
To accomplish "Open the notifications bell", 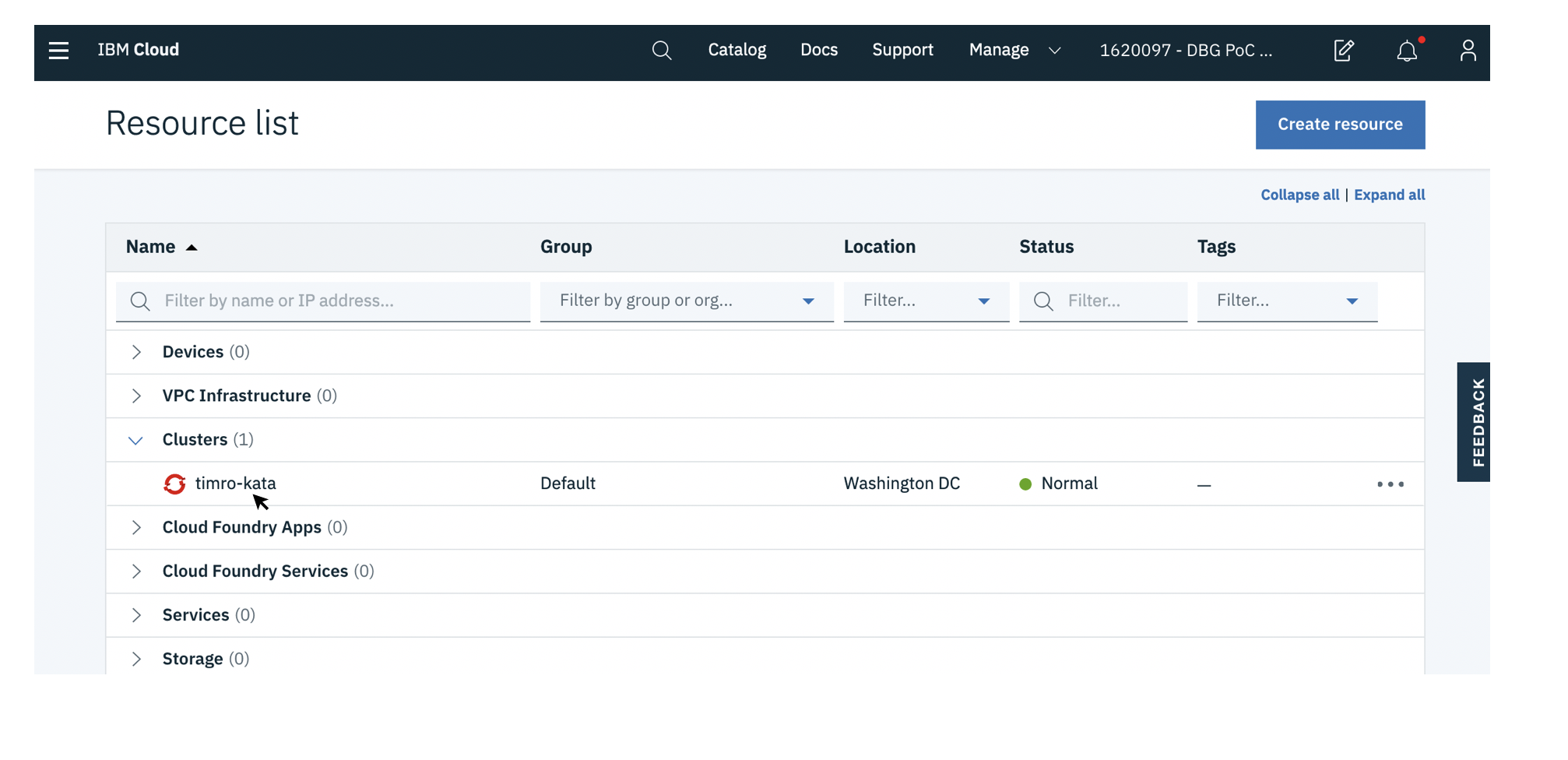I will pyautogui.click(x=1407, y=51).
